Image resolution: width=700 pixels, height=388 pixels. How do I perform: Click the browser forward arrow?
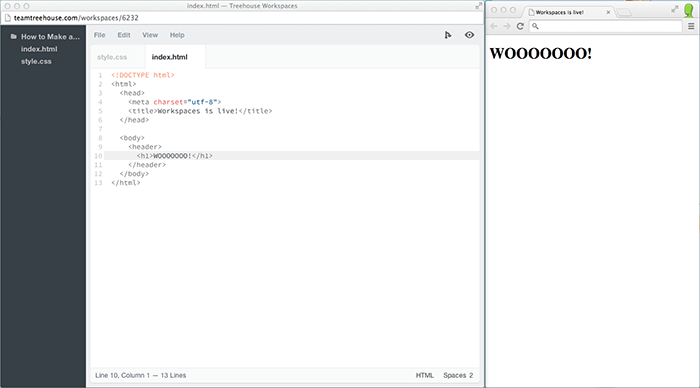[507, 26]
